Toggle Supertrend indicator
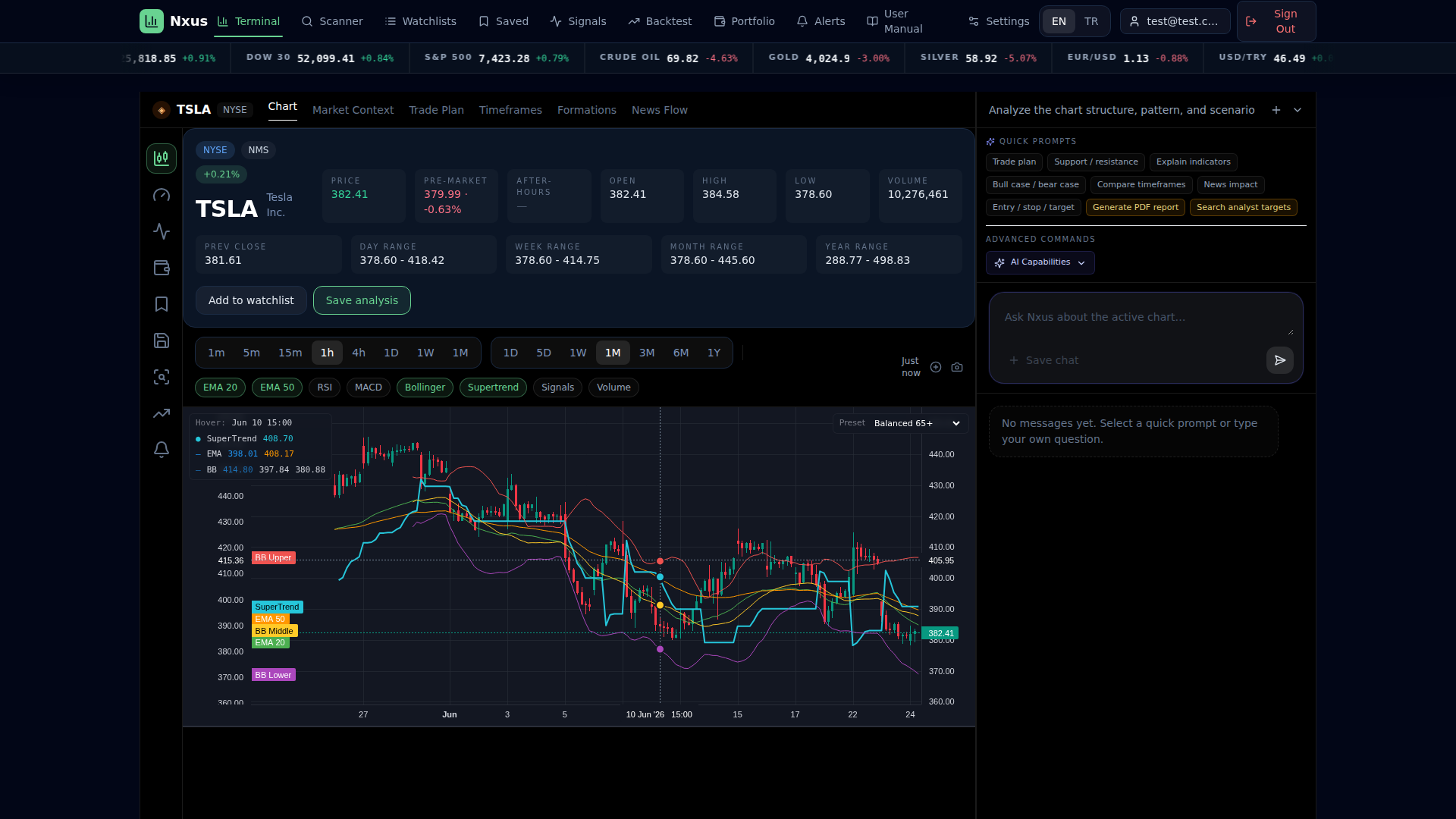Screen dimensions: 1456x819 pyautogui.click(x=493, y=388)
